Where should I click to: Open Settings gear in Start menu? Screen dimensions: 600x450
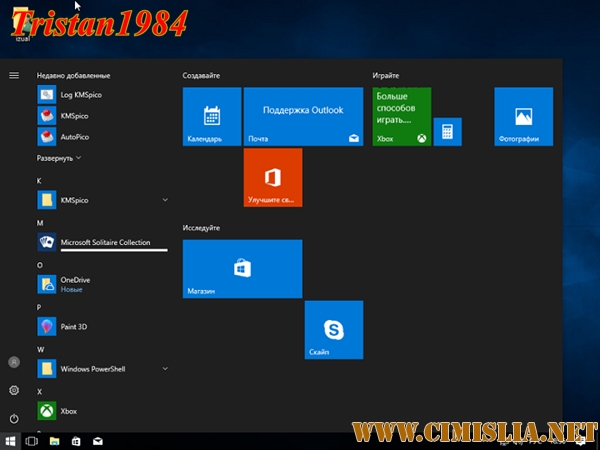(x=14, y=390)
